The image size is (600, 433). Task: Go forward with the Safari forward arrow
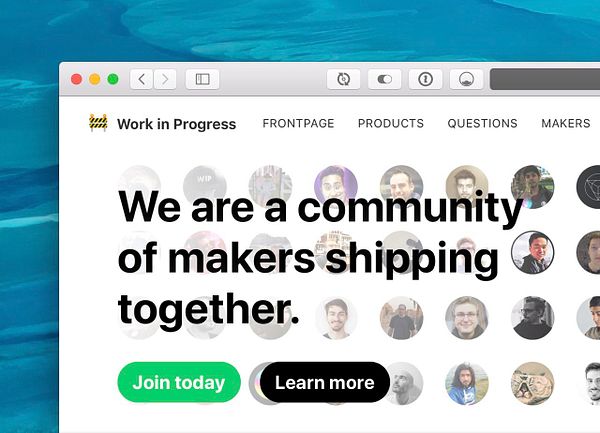click(x=165, y=79)
